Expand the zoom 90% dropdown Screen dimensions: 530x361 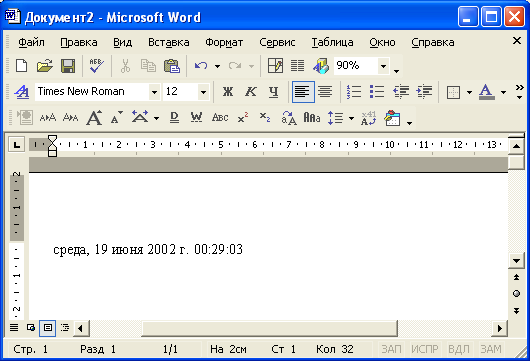click(383, 66)
